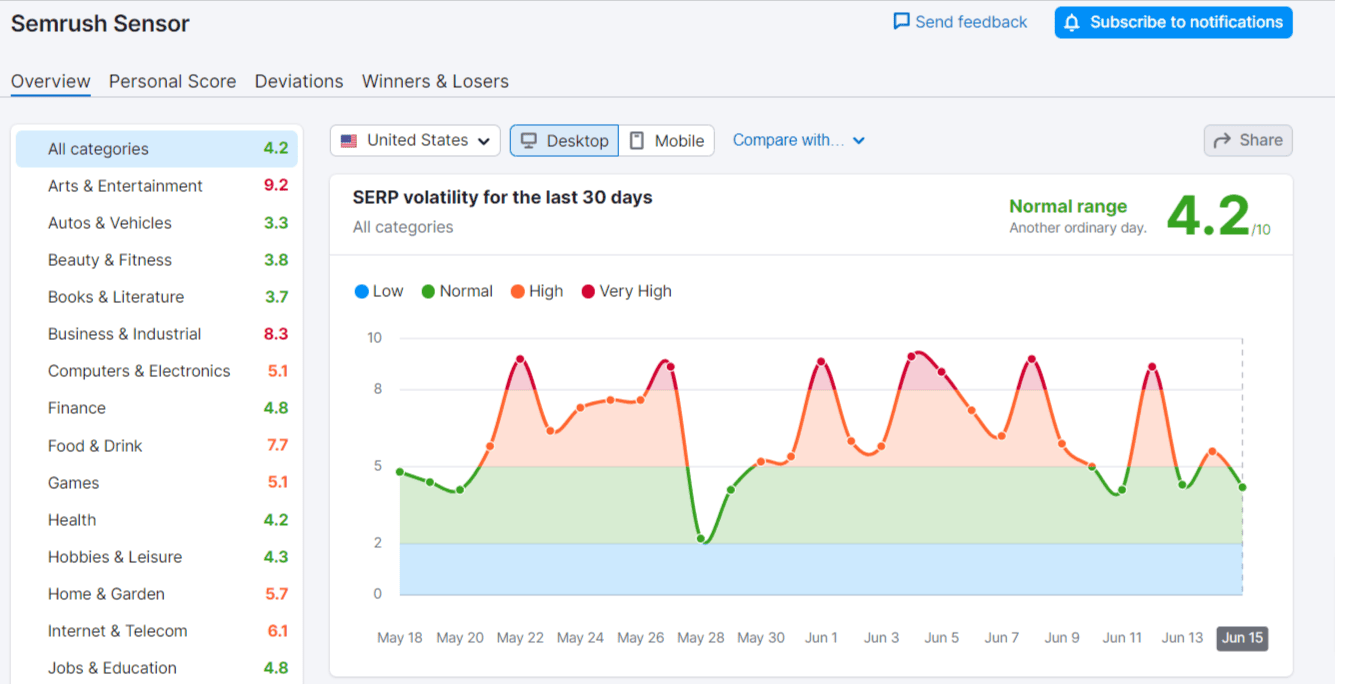This screenshot has width=1364, height=684.
Task: Select the Computers & Electronics category
Action: [x=139, y=371]
